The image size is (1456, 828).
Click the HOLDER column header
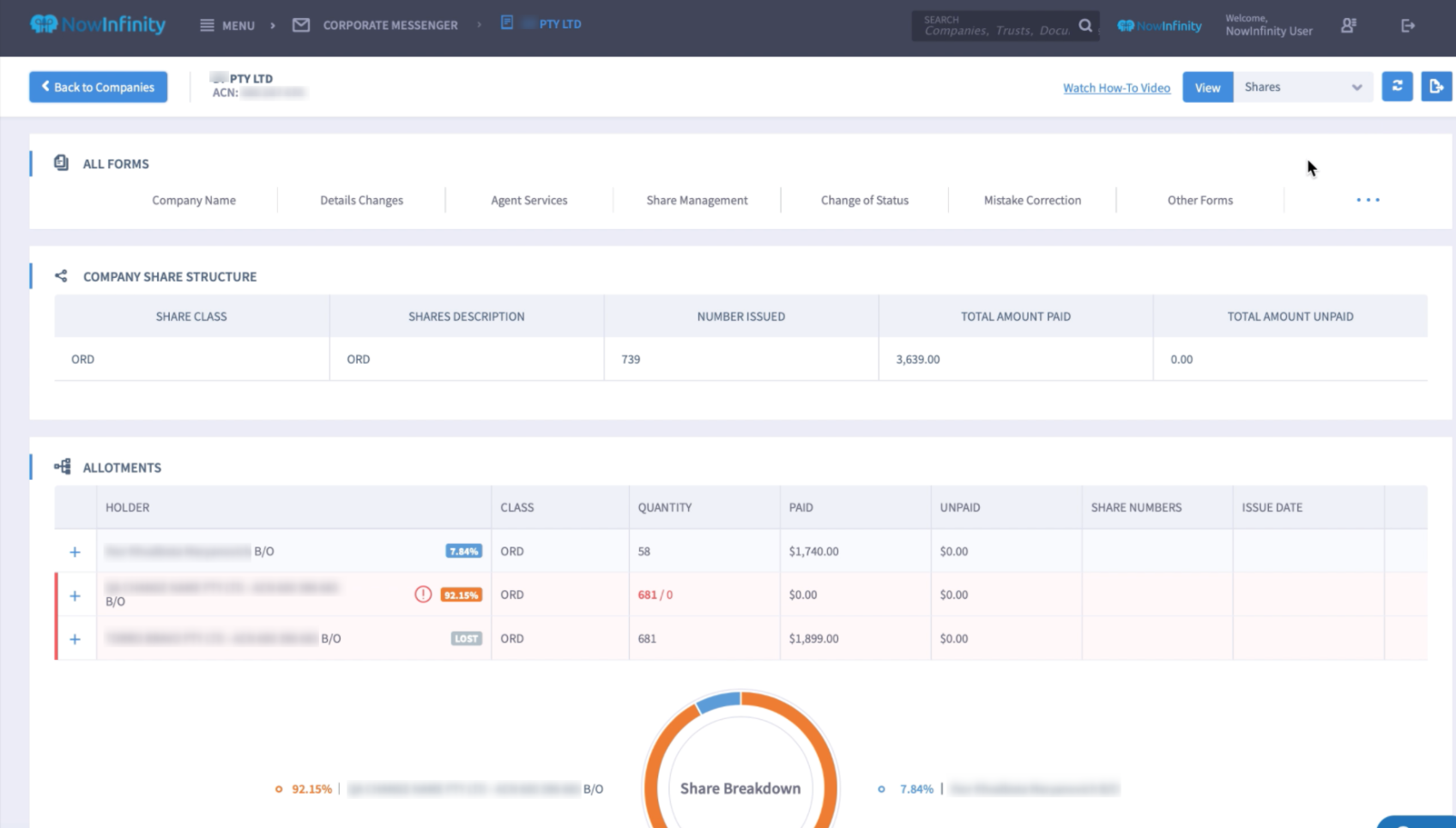pos(127,507)
